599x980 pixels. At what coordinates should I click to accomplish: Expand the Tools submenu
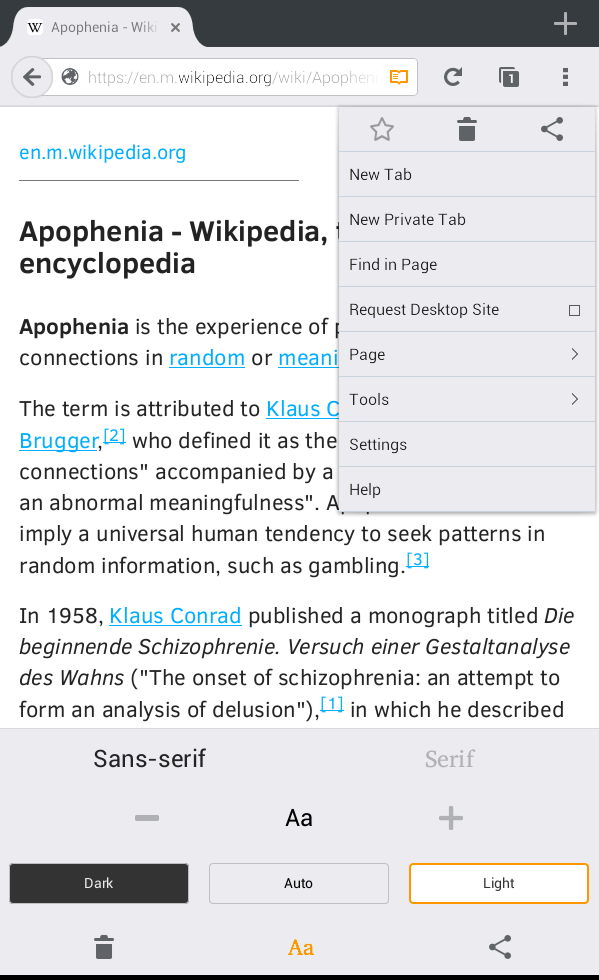click(x=467, y=399)
